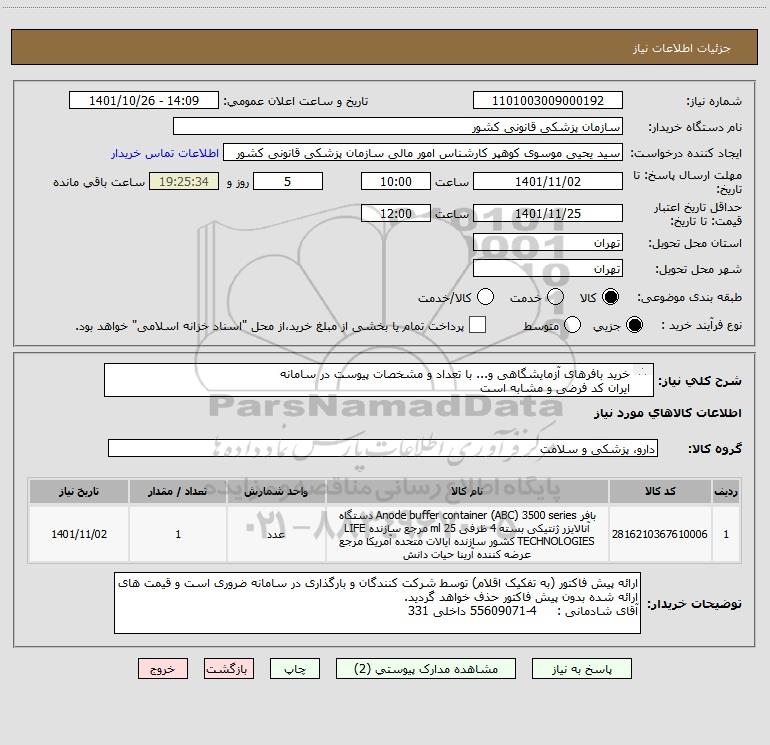Click the سازمان پزشکی قانونی کشور buyer field

[x=398, y=127]
